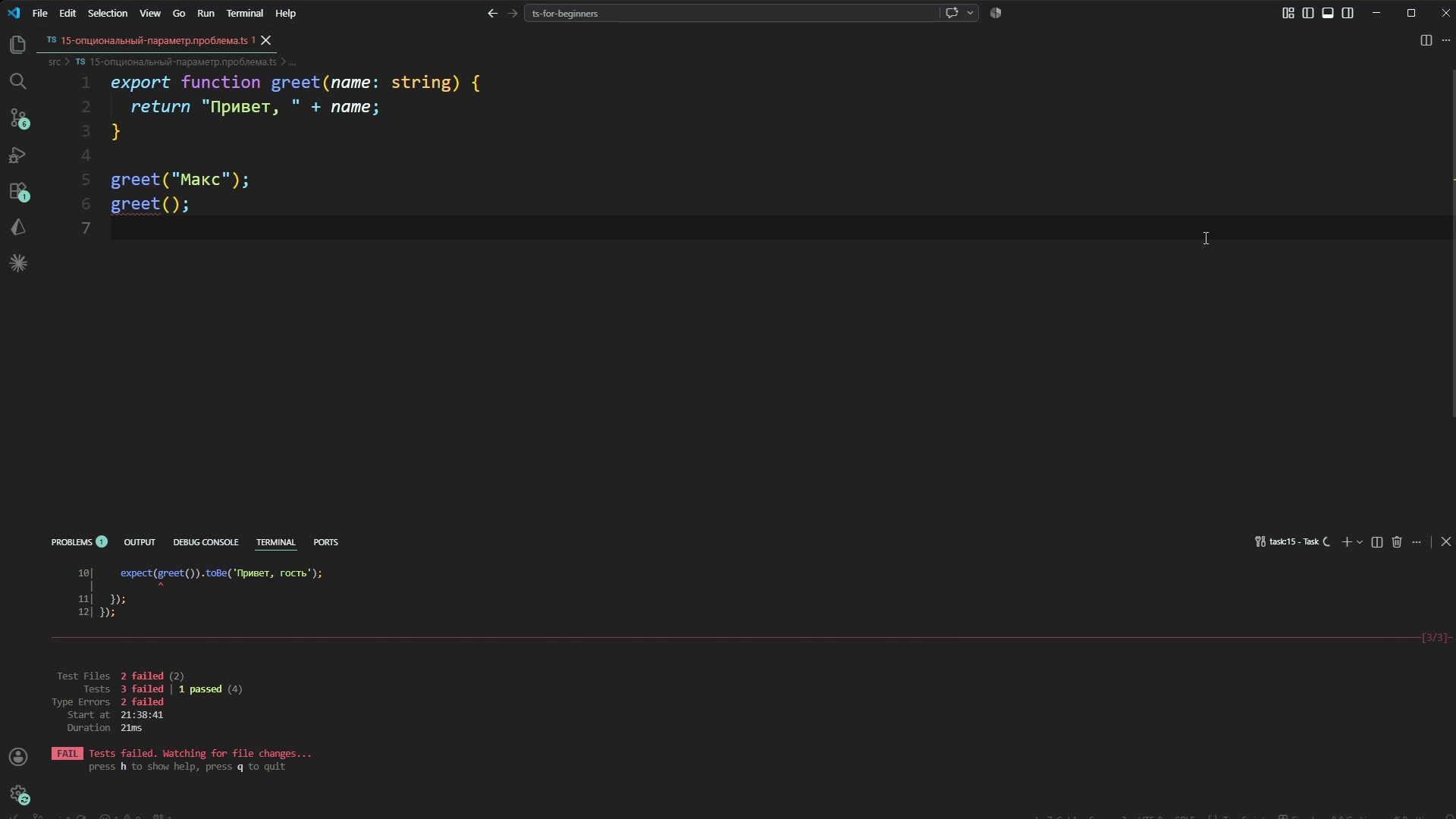Click the ts-for-beginners command center search field
The image size is (1456, 819).
731,13
